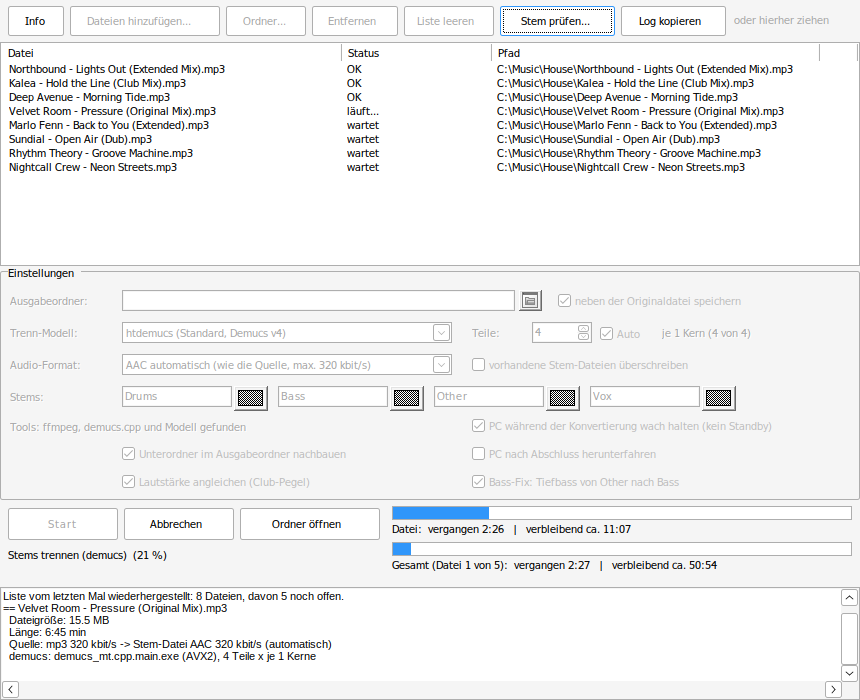Open the Audio-Format dropdown
860x700 pixels.
click(287, 365)
